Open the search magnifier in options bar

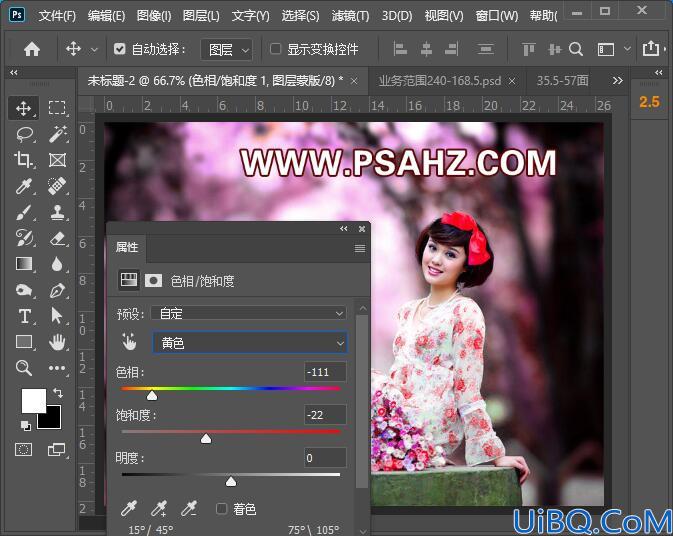(576, 49)
